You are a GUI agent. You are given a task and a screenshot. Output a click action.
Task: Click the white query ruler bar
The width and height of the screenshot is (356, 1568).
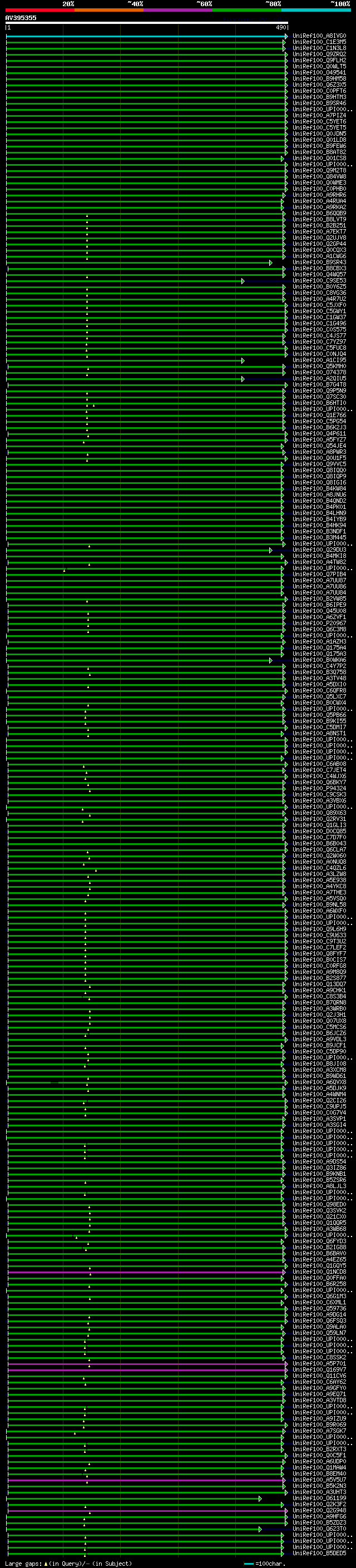click(147, 22)
